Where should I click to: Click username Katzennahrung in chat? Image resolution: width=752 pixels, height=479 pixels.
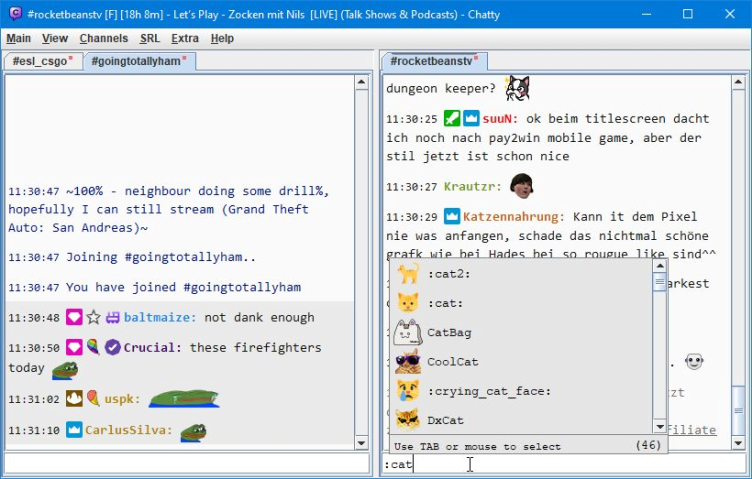514,216
